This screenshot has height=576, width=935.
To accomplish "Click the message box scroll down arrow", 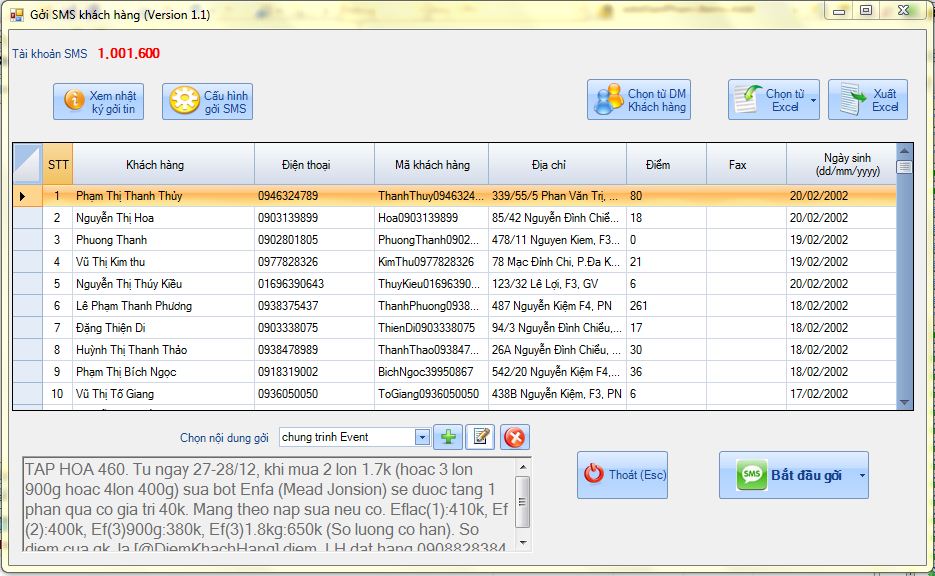I will 522,543.
